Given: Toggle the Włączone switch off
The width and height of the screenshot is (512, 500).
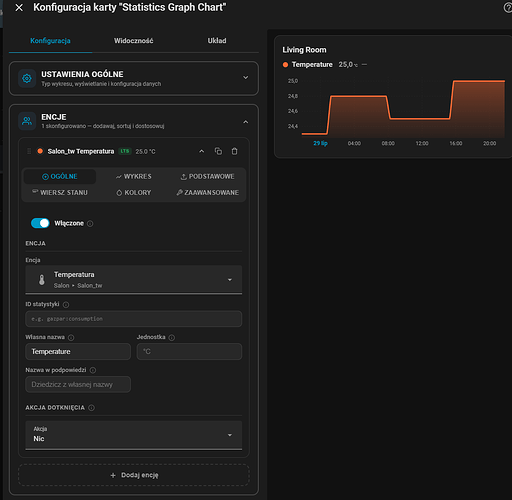Looking at the screenshot, I should pyautogui.click(x=40, y=223).
